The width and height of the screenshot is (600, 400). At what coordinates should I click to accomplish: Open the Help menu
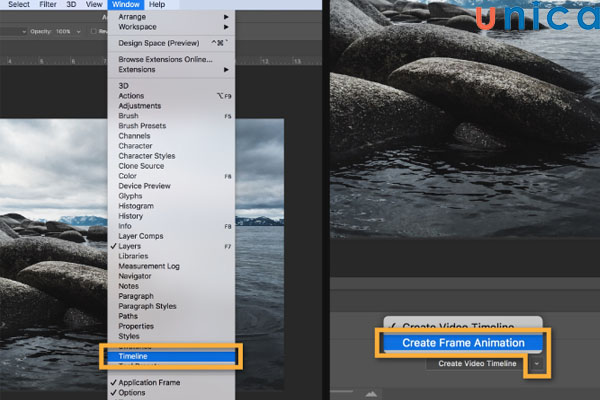click(x=157, y=5)
